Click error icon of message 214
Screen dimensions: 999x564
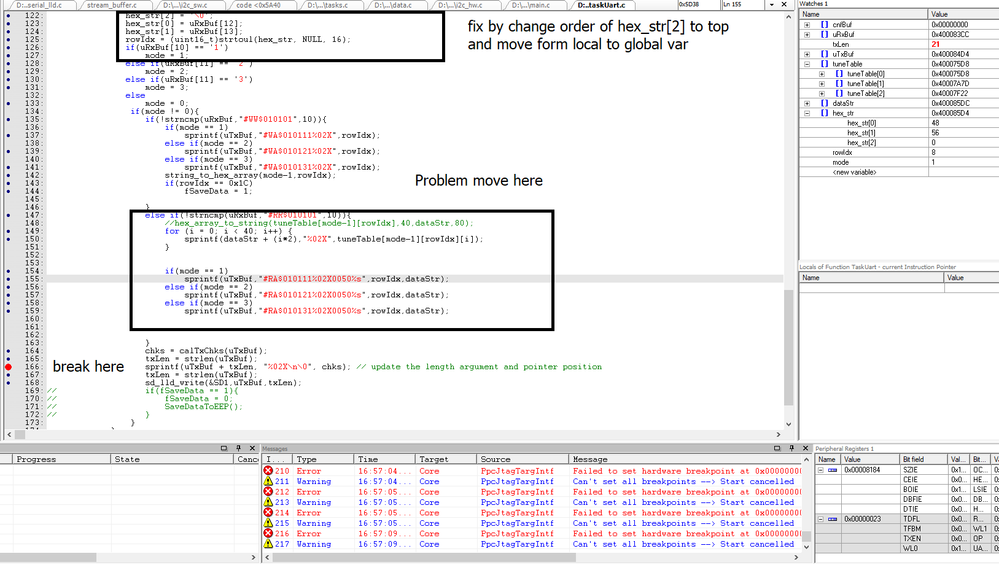268,512
